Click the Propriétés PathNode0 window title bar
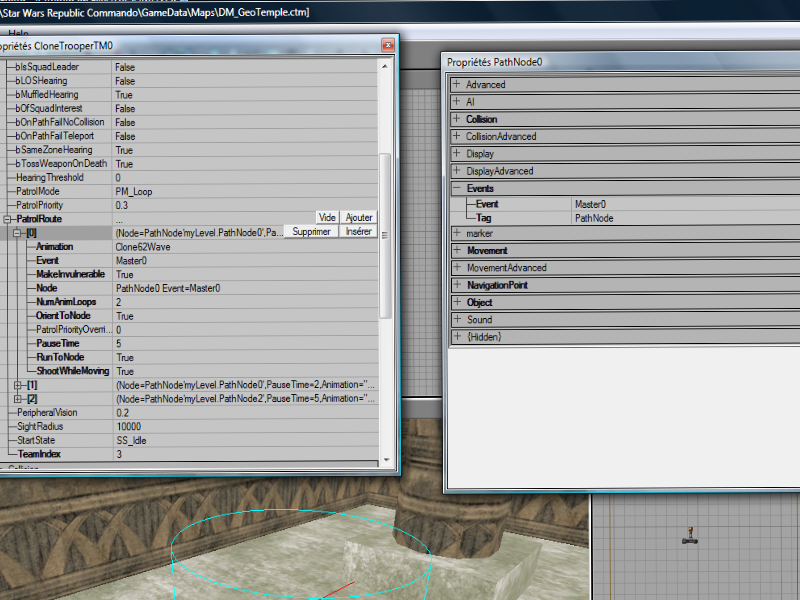Viewport: 800px width, 600px height. coord(622,62)
